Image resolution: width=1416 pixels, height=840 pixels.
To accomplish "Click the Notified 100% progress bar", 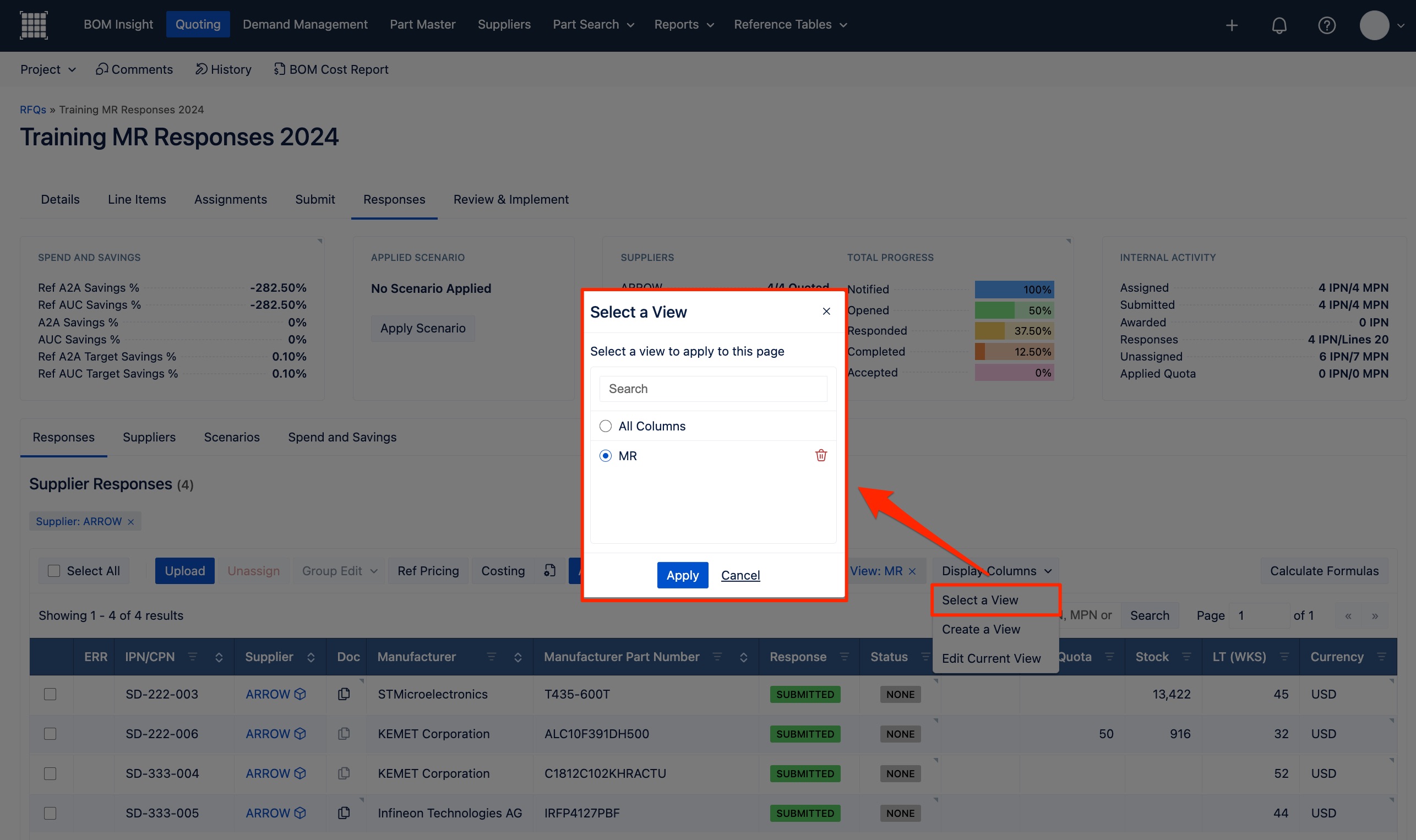I will (1014, 289).
